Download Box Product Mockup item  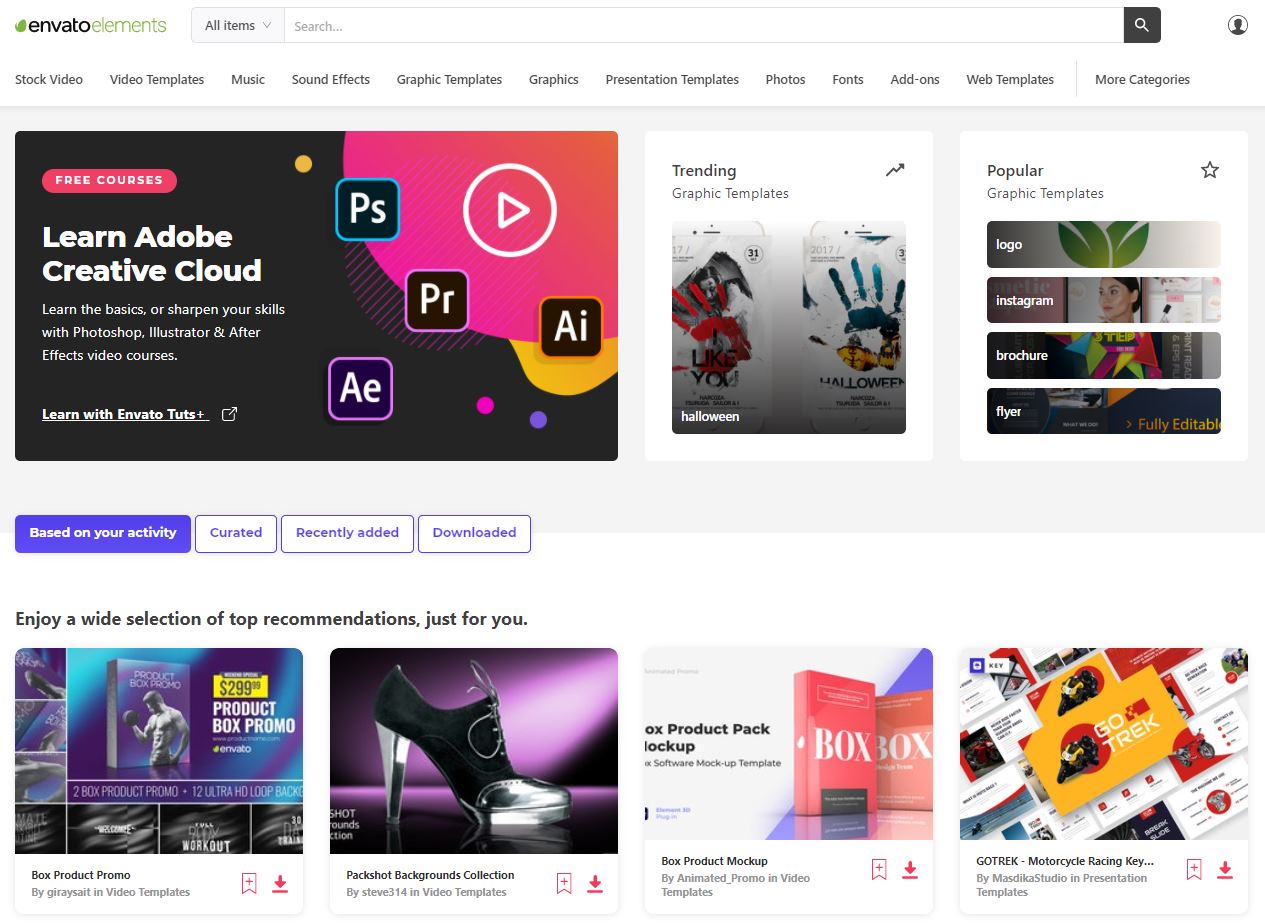point(910,869)
